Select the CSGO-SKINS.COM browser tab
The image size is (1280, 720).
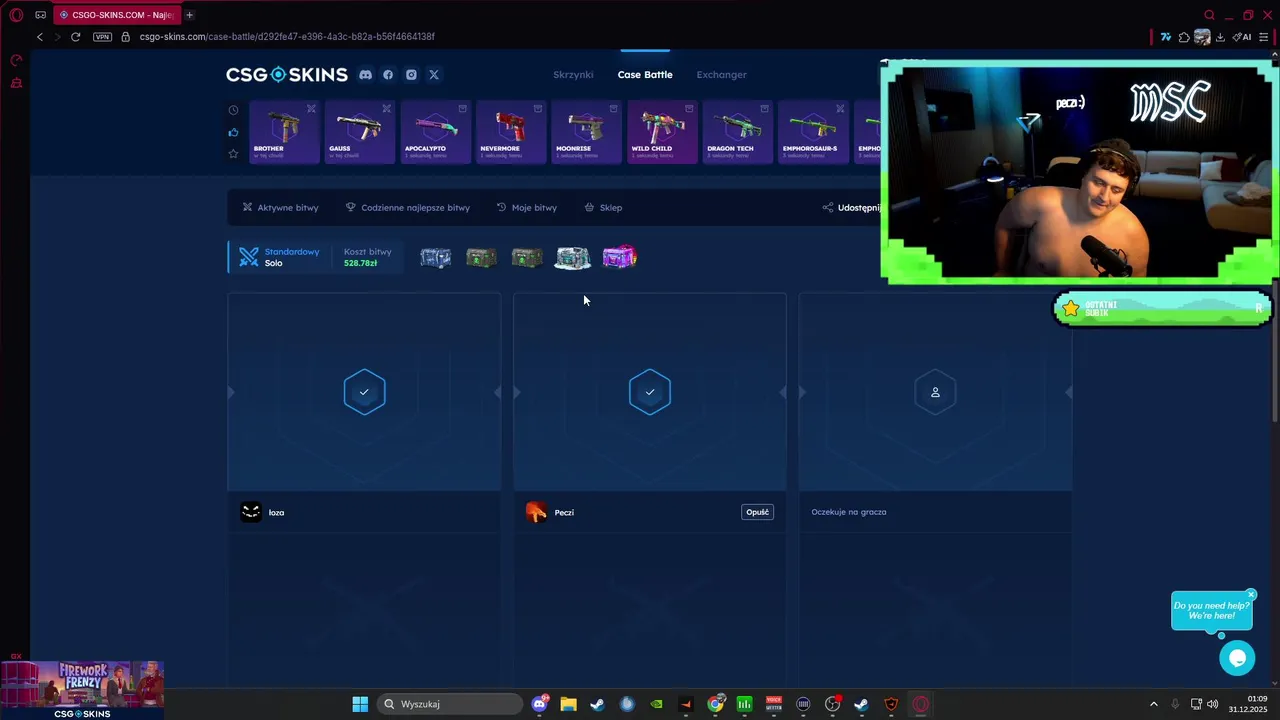(x=115, y=15)
